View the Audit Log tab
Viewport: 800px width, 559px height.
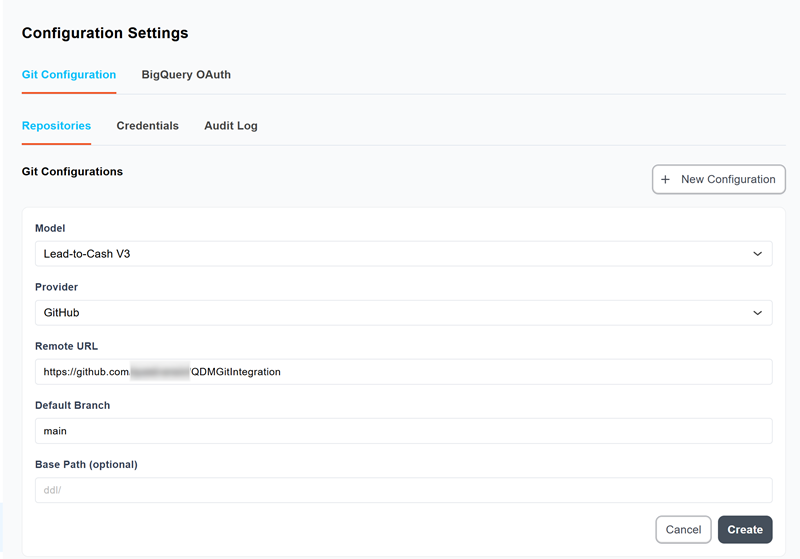point(231,125)
